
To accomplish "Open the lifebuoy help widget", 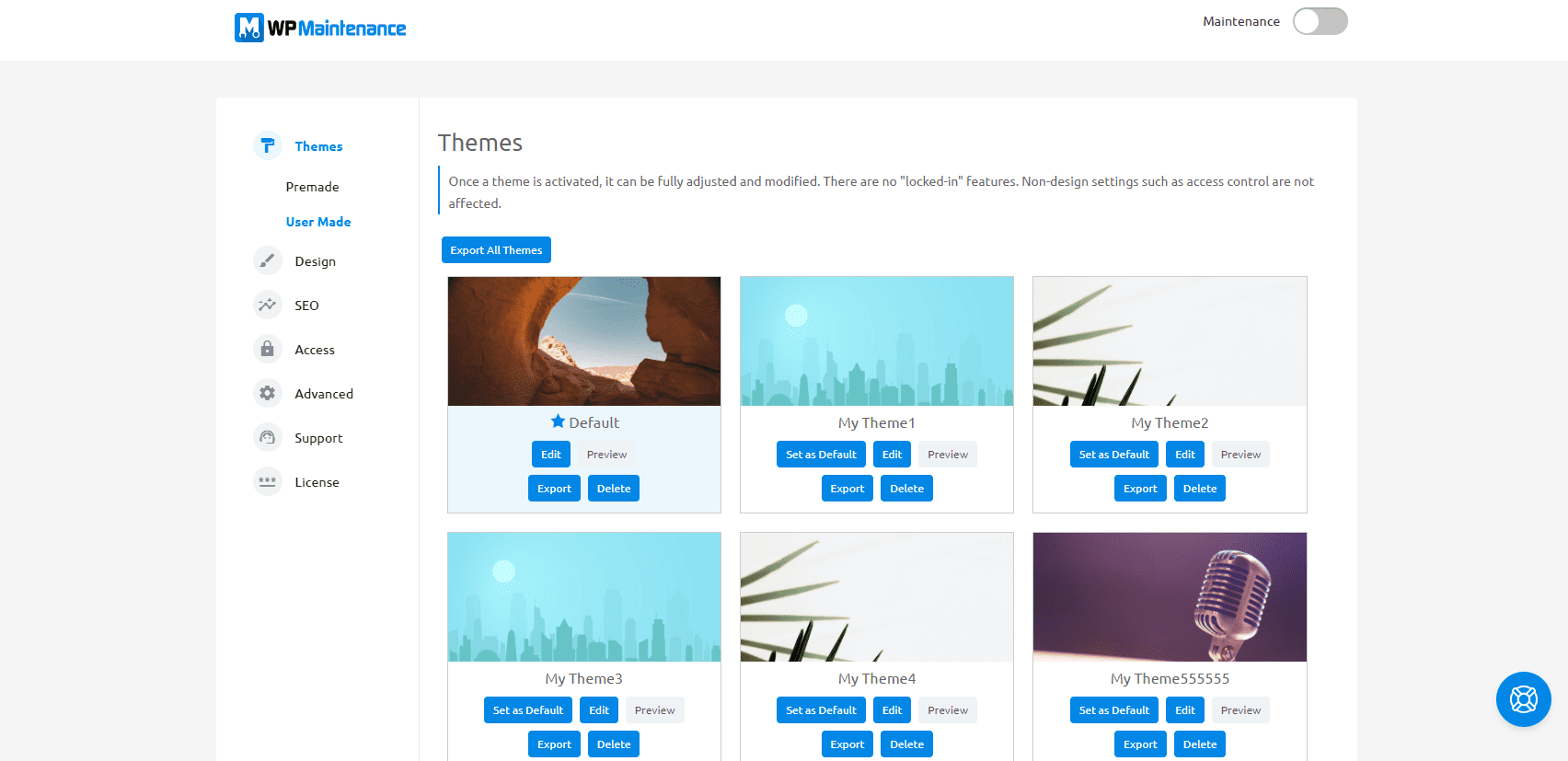I will 1523,699.
